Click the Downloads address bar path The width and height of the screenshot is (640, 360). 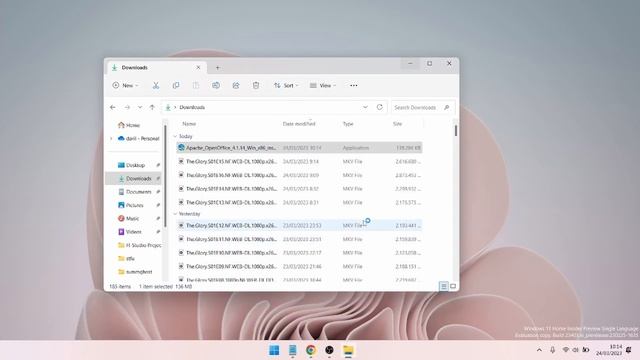tap(192, 107)
